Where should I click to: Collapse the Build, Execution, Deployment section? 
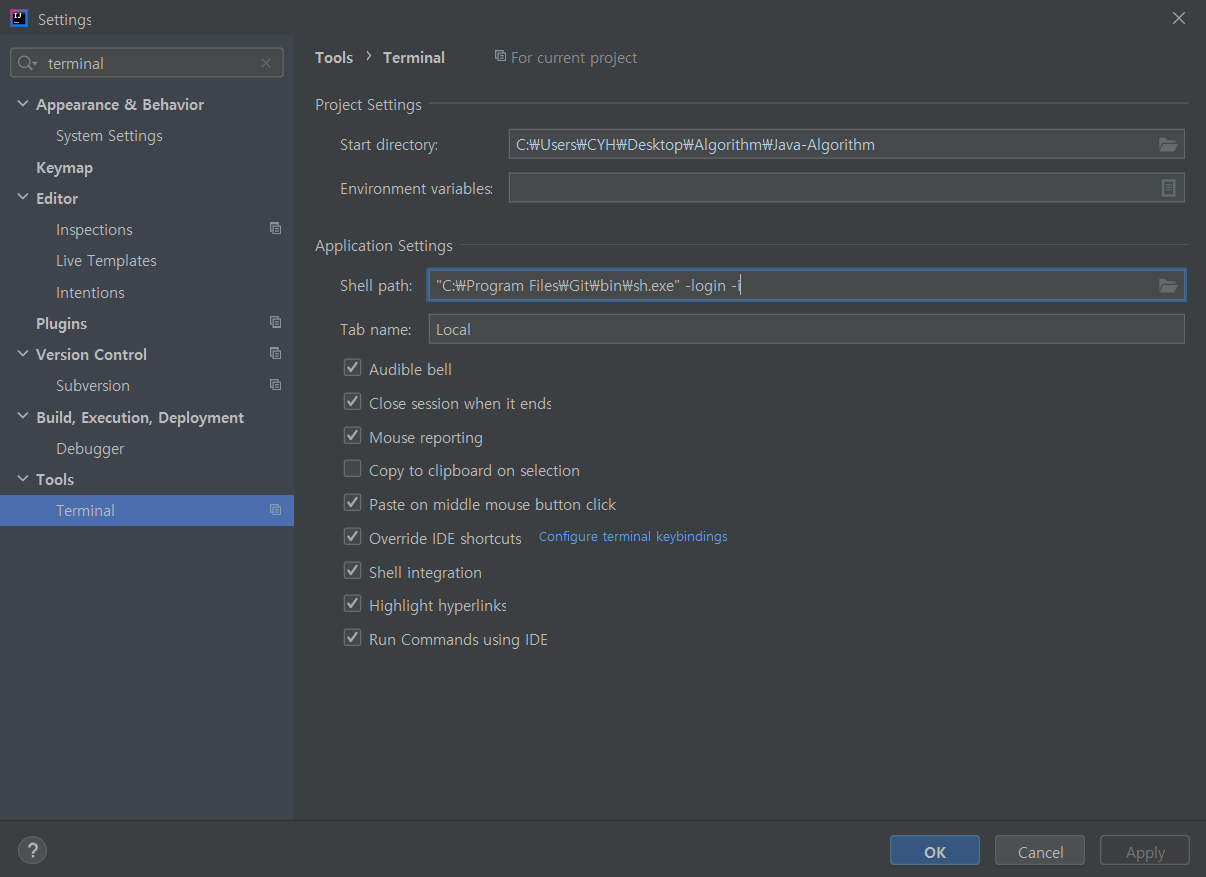[x=22, y=417]
